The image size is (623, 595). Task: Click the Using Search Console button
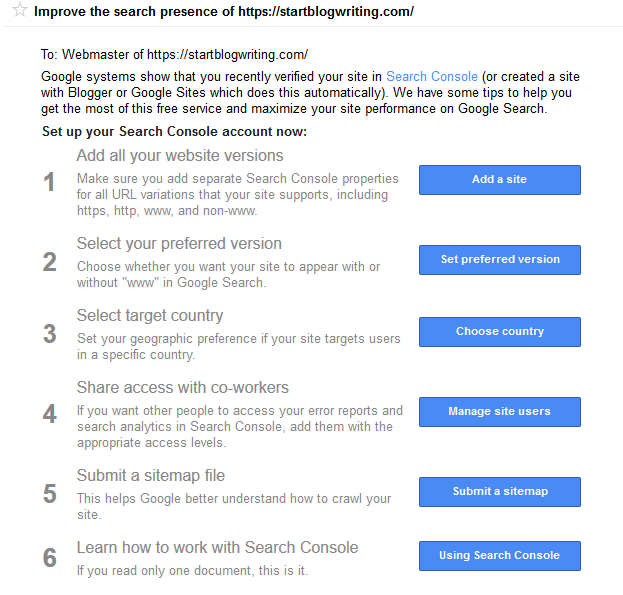[x=499, y=556]
